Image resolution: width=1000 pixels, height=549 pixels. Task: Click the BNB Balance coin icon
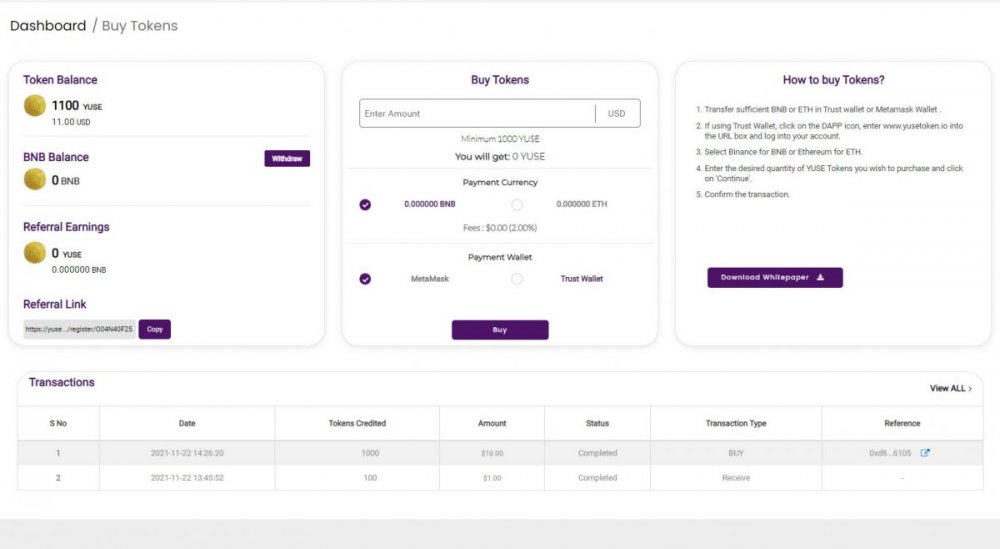click(35, 180)
